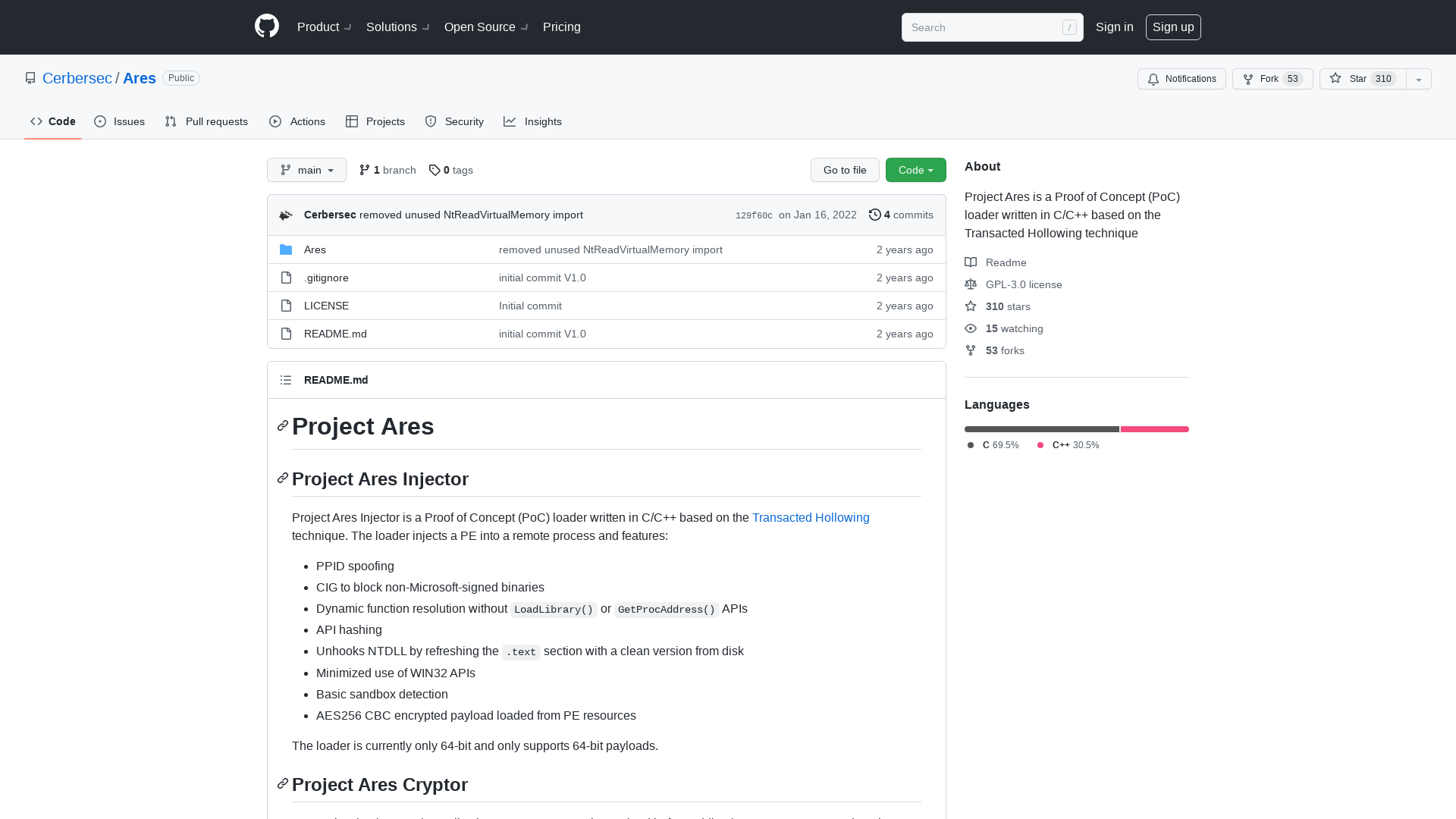
Task: Open the Product menu
Action: pyautogui.click(x=324, y=27)
